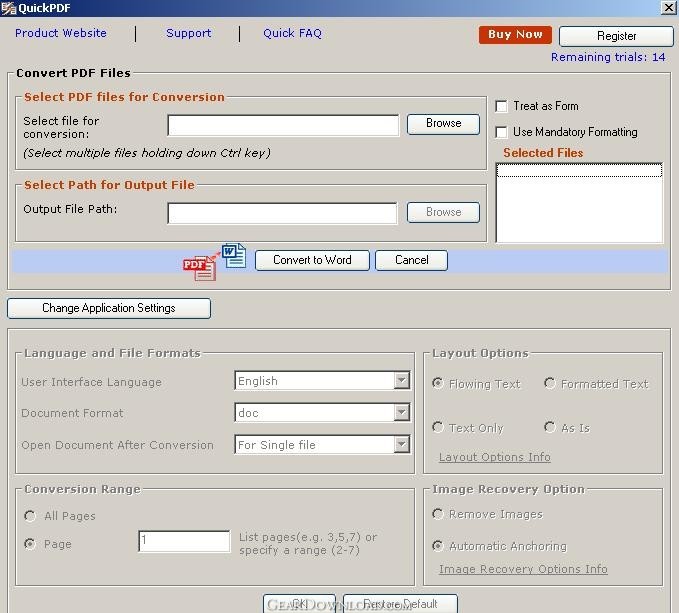Expand the User Interface Language dropdown
The height and width of the screenshot is (613, 679).
[402, 381]
